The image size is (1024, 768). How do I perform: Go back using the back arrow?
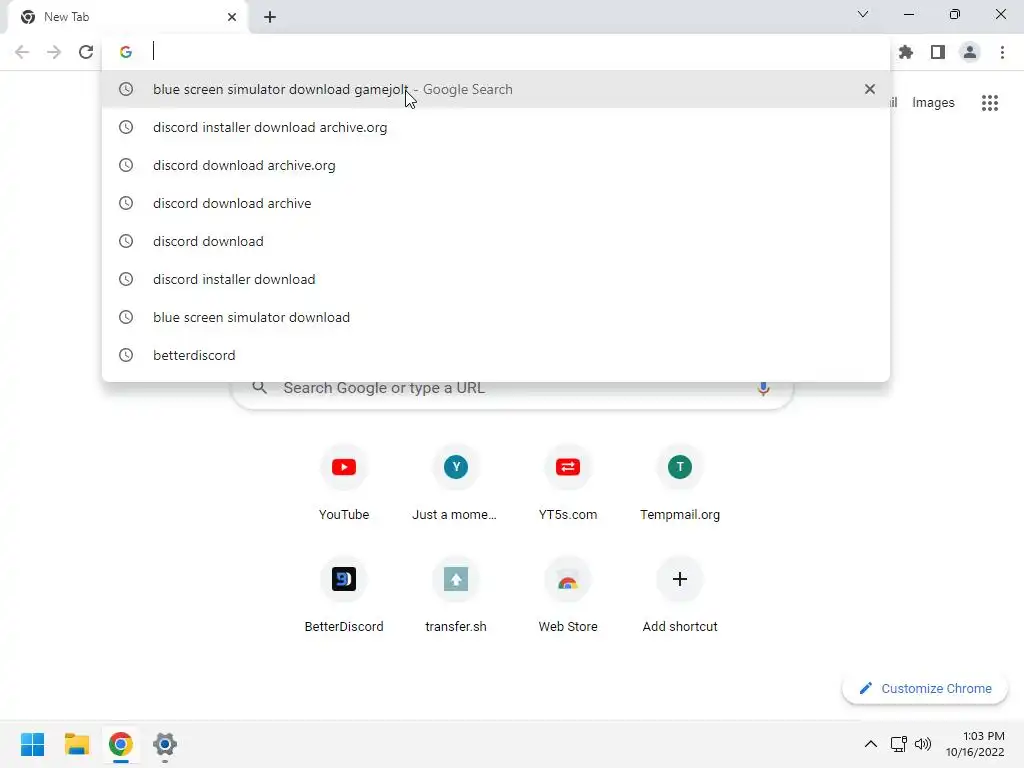(x=22, y=52)
